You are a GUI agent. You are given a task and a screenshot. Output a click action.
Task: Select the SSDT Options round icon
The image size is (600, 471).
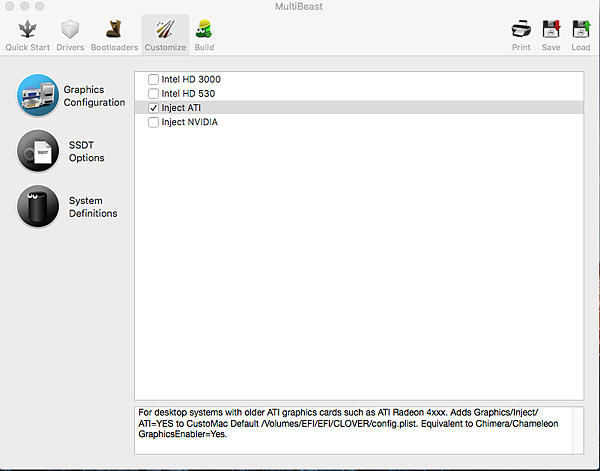tap(38, 151)
